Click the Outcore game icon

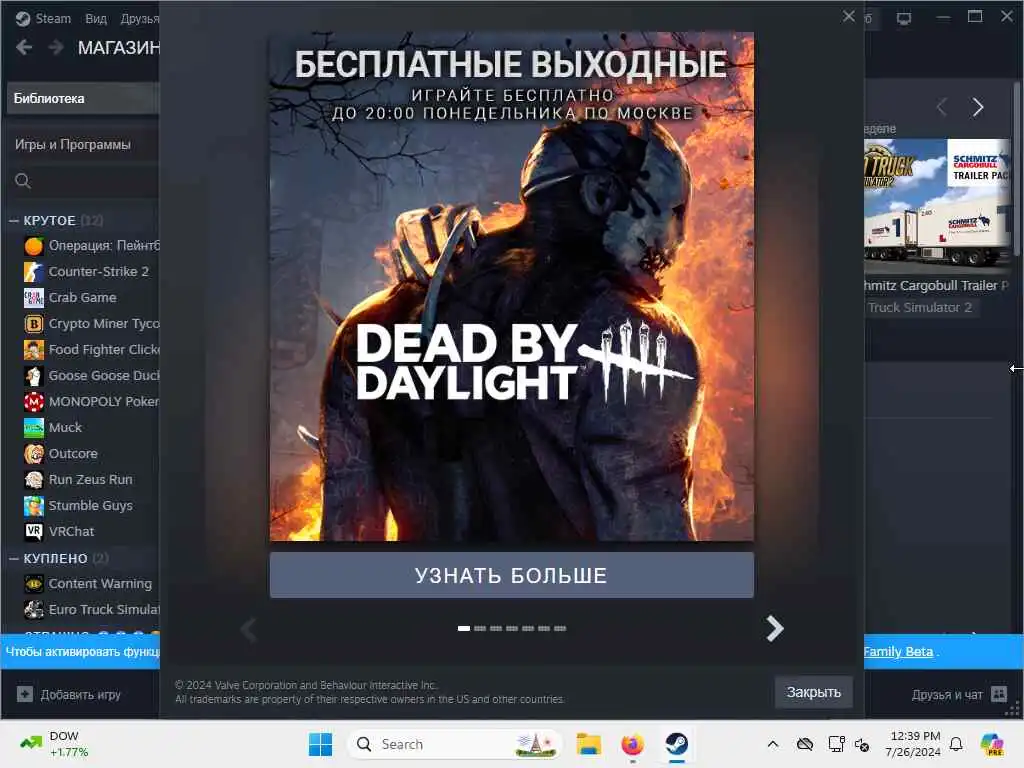(x=34, y=453)
